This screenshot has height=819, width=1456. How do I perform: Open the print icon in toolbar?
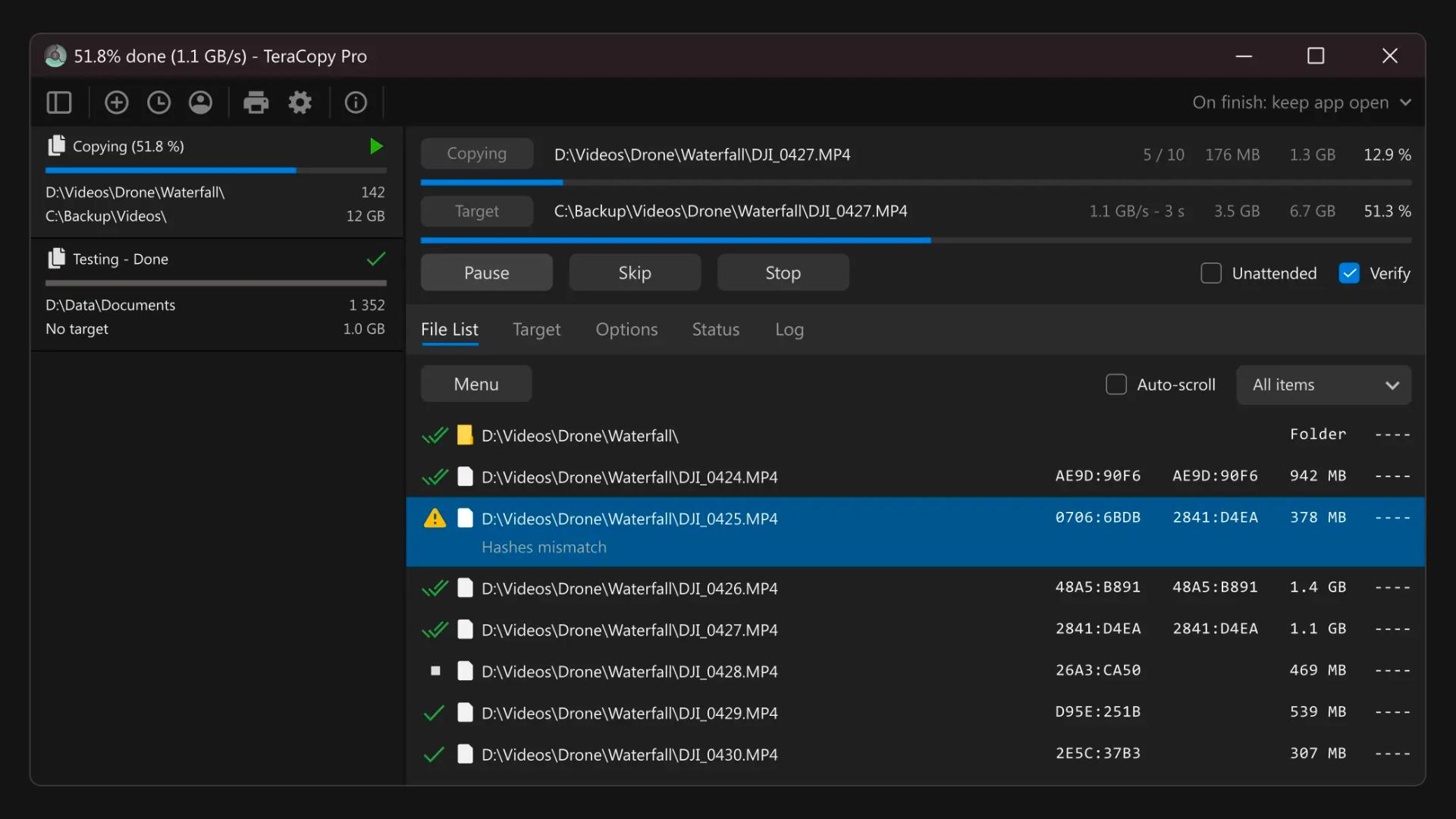tap(255, 101)
